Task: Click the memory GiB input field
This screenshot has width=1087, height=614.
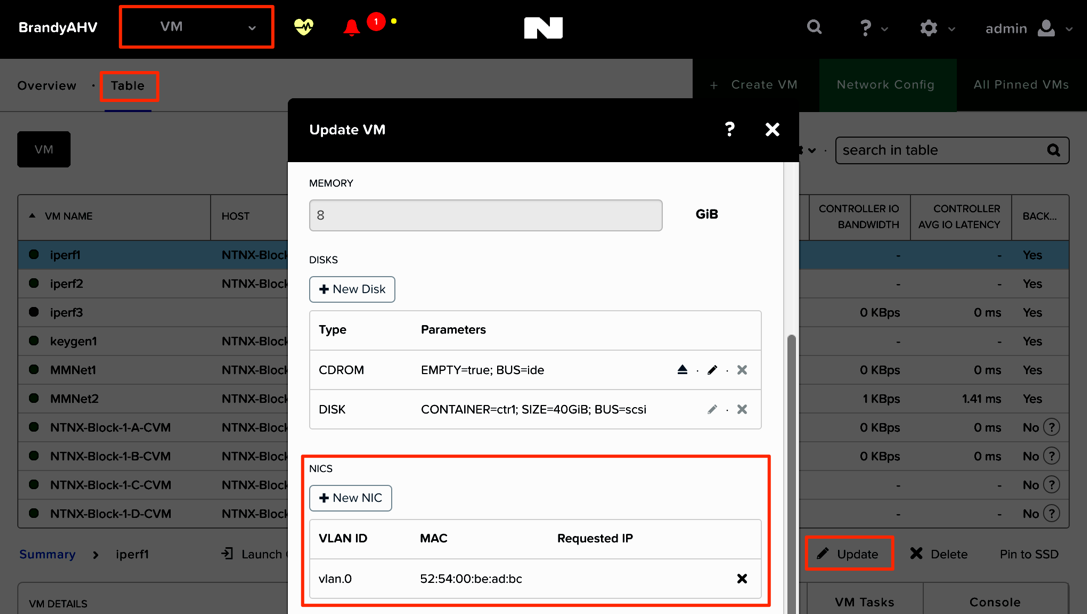Action: point(486,215)
